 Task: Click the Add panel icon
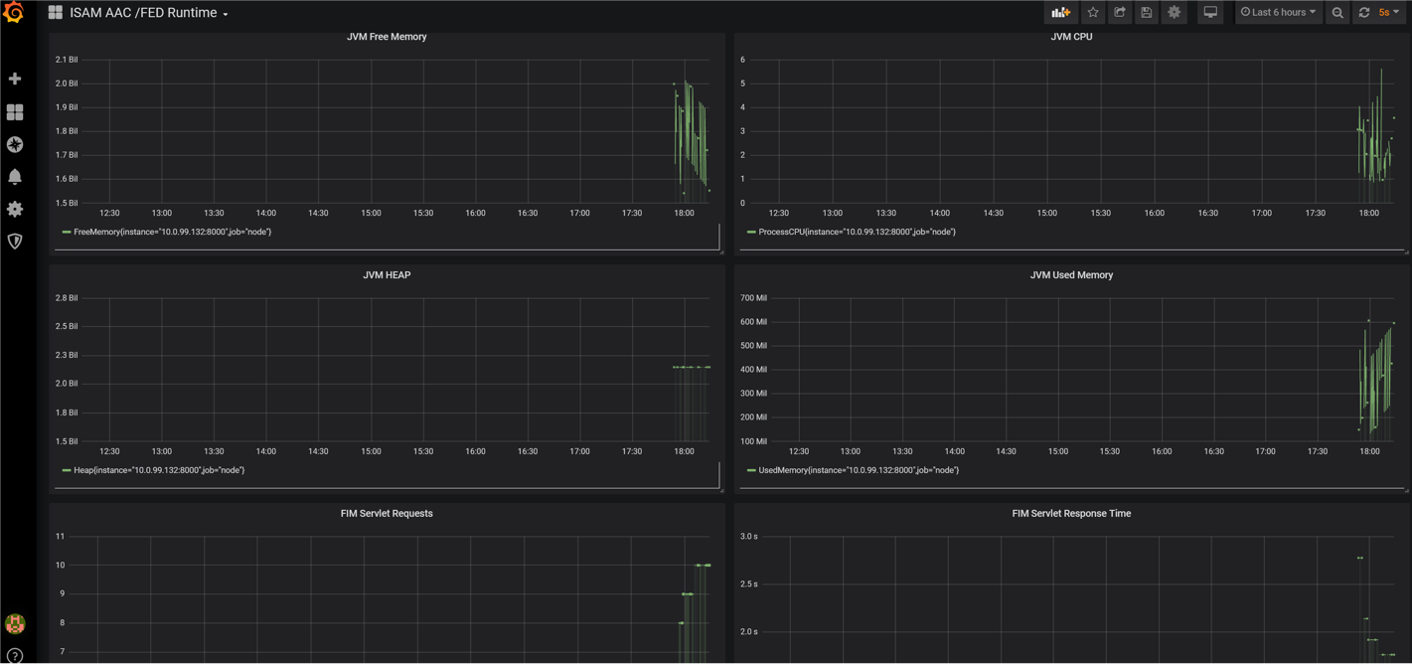coord(1061,12)
